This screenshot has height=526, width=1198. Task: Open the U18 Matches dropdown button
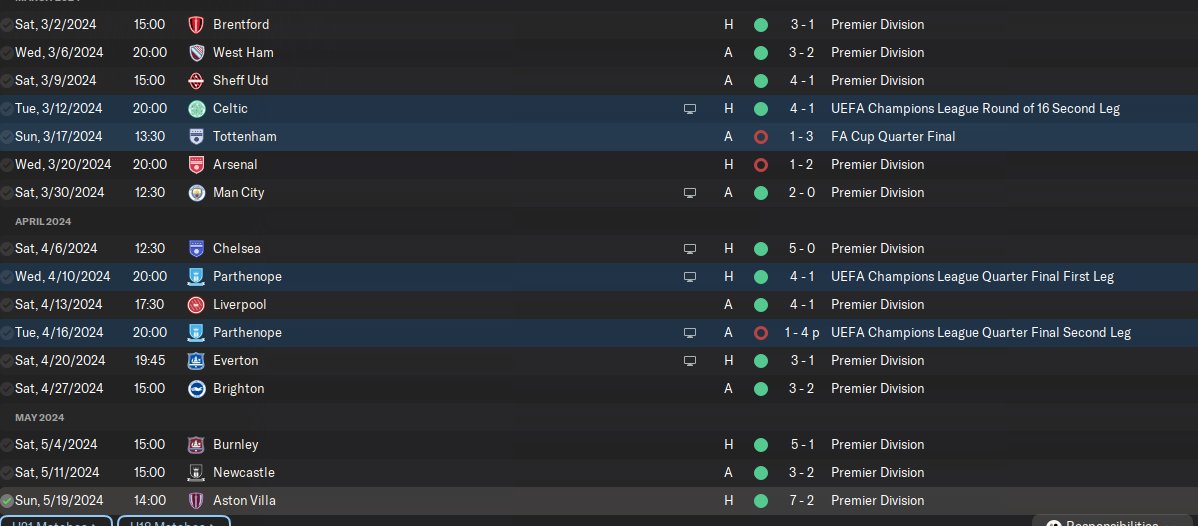(x=174, y=521)
